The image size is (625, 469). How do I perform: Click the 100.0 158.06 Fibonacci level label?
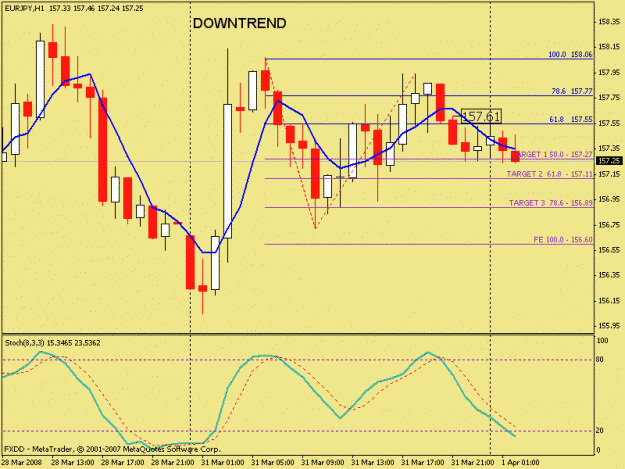[570, 55]
